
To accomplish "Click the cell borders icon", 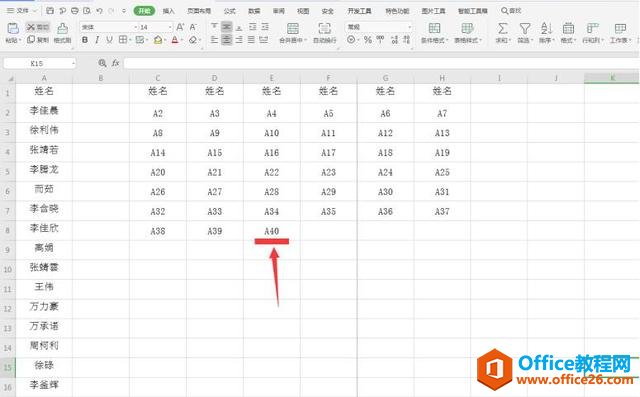I will 122,40.
